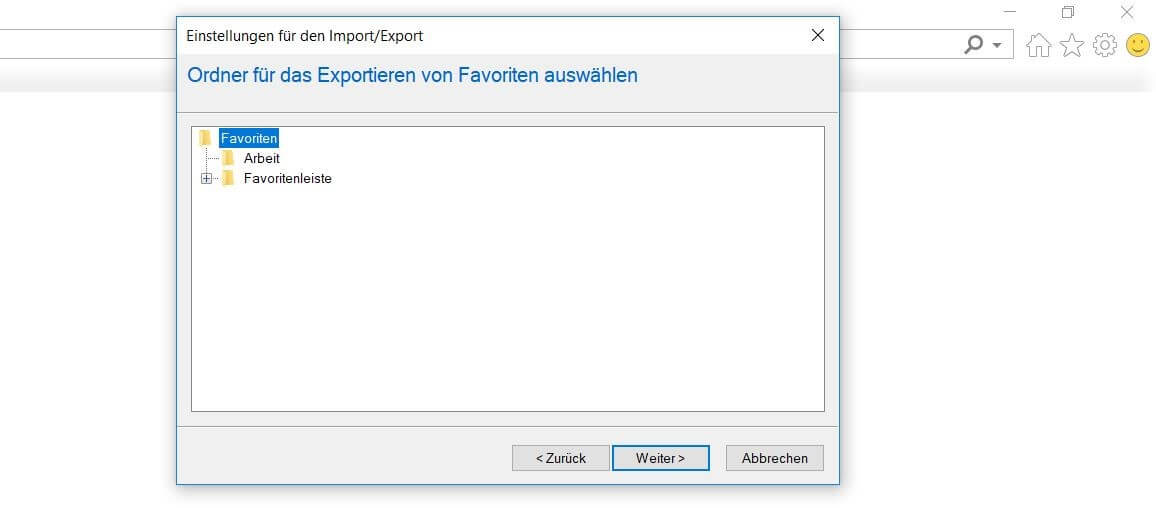Viewport: 1156px width, 508px height.
Task: Choose the Favoritenleiste folder label
Action: coord(288,178)
